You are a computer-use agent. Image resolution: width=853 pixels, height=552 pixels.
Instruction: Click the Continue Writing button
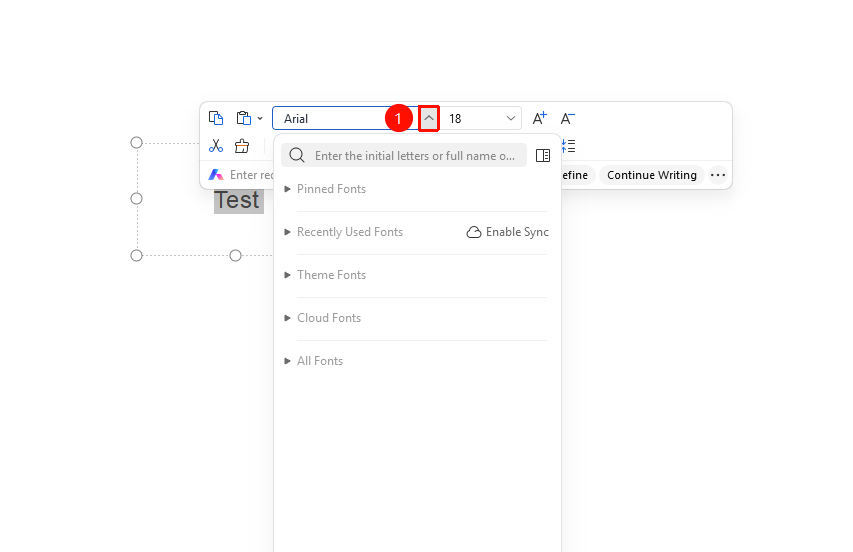[x=652, y=175]
